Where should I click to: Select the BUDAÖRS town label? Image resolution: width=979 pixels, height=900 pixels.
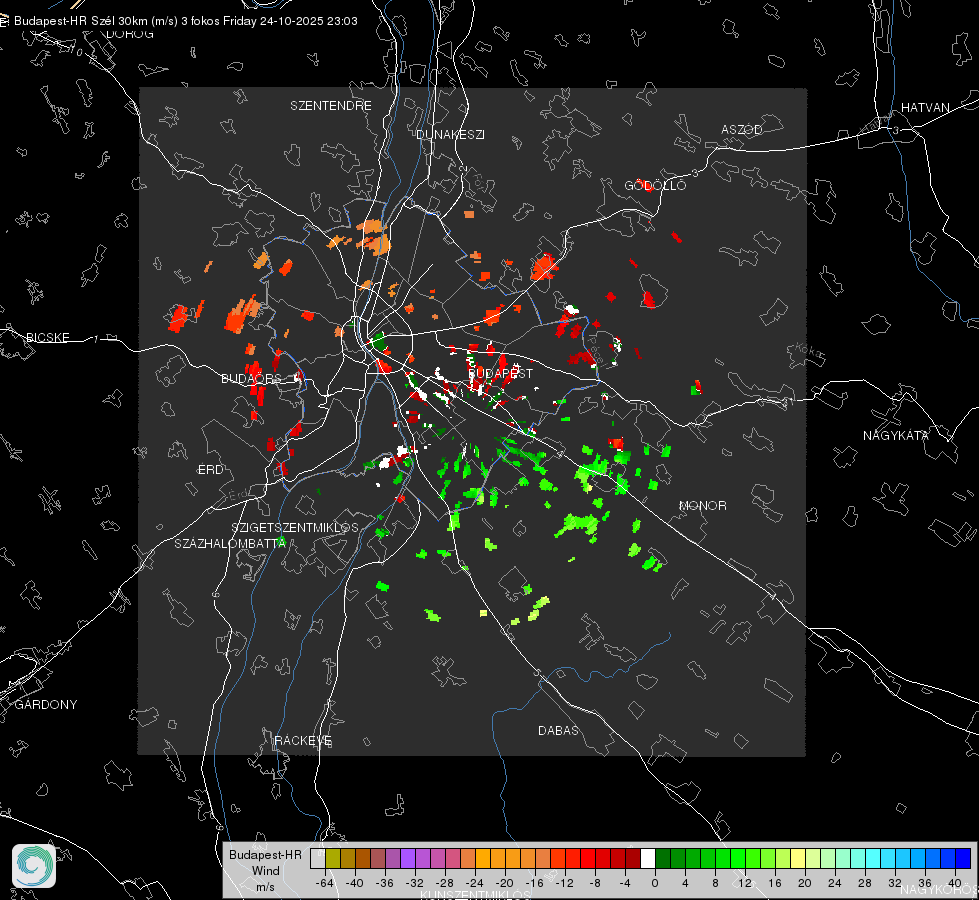[252, 379]
